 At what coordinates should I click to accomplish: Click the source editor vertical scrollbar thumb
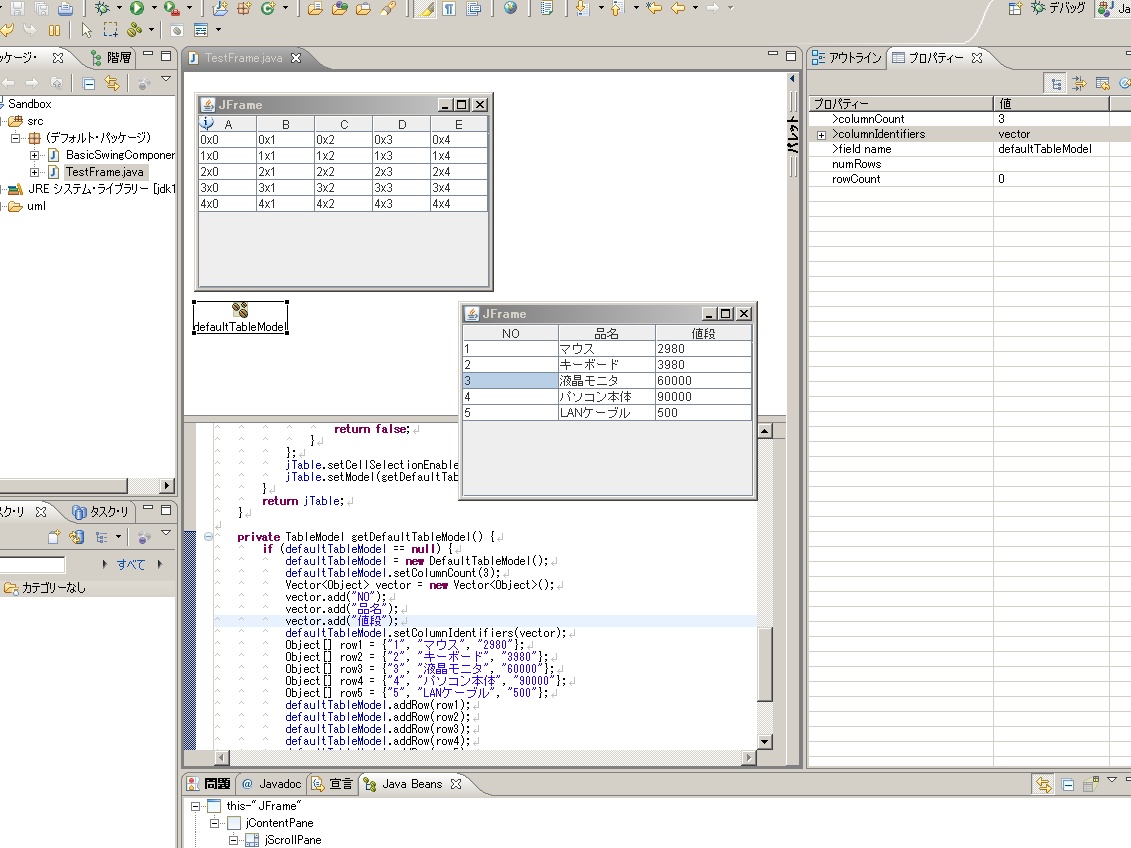(x=765, y=663)
